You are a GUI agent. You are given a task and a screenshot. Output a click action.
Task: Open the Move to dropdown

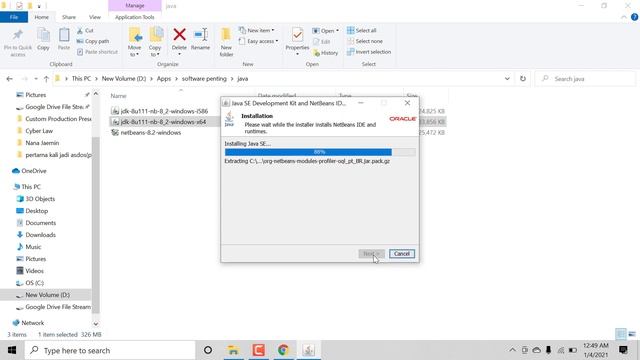coord(135,42)
